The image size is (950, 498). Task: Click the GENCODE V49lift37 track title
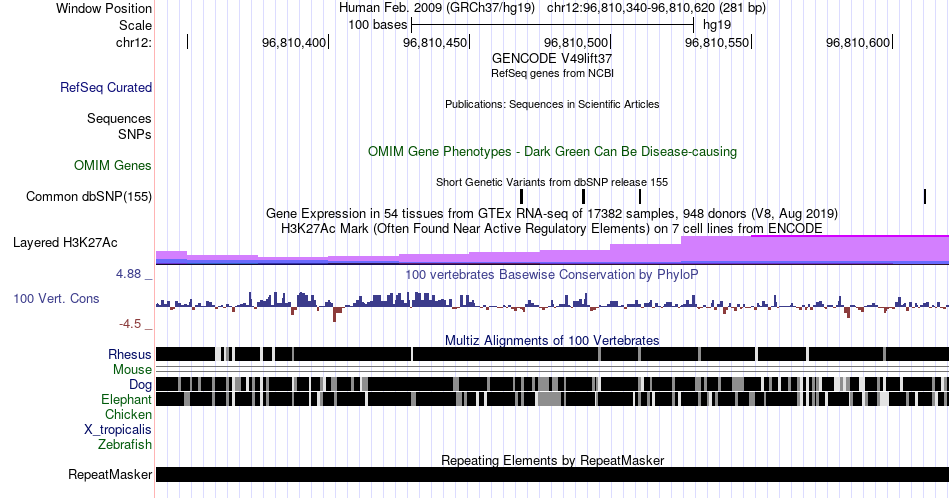pyautogui.click(x=552, y=59)
